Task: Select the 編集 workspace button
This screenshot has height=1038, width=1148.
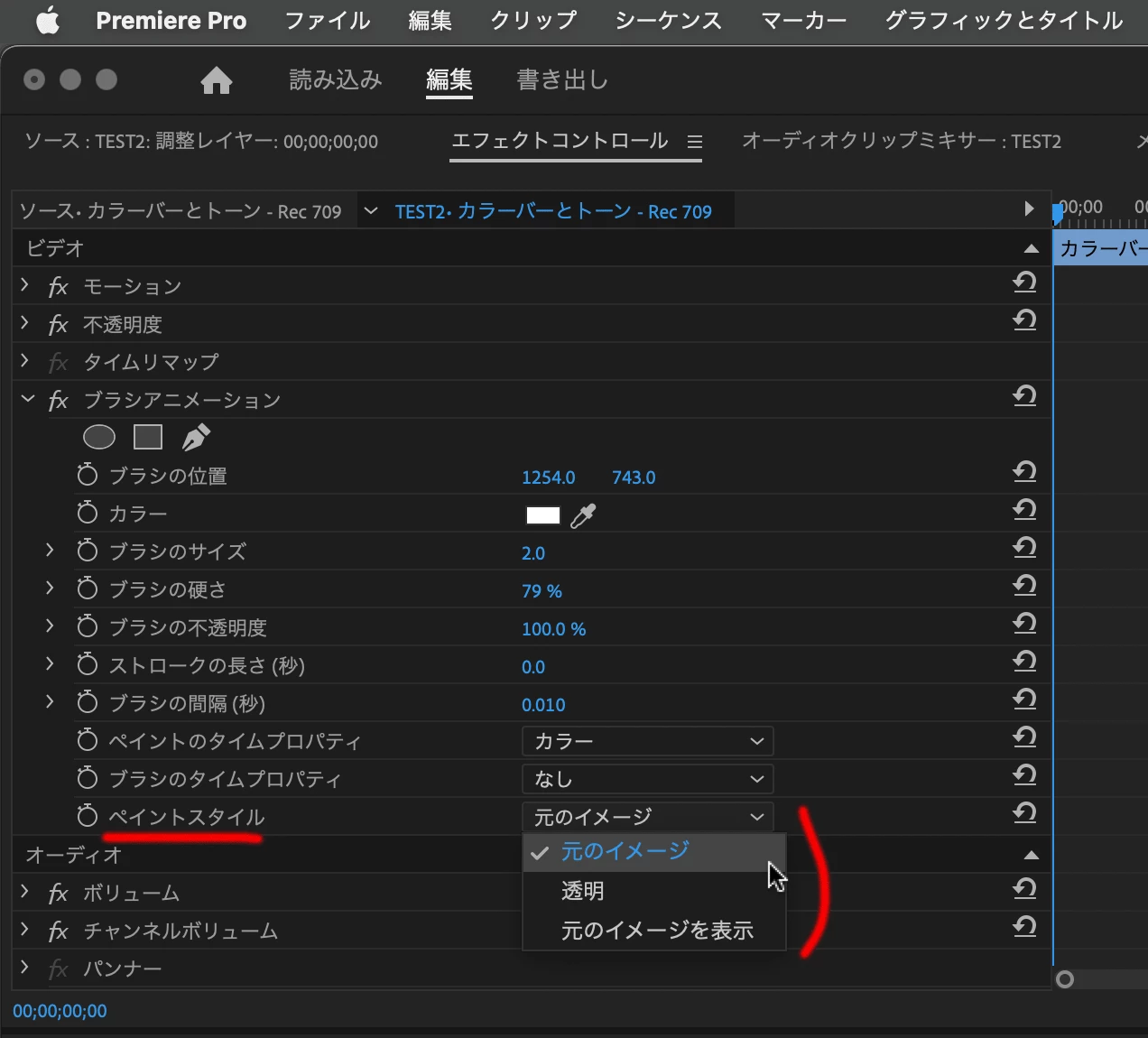Action: pyautogui.click(x=449, y=80)
